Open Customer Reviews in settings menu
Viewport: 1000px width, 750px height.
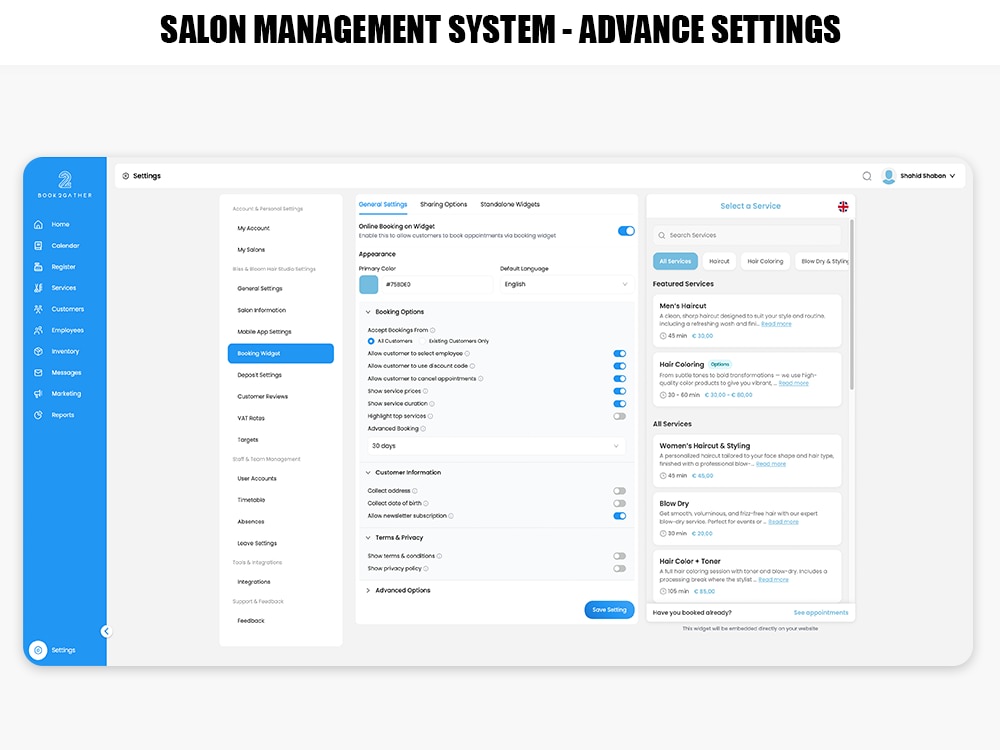[263, 397]
